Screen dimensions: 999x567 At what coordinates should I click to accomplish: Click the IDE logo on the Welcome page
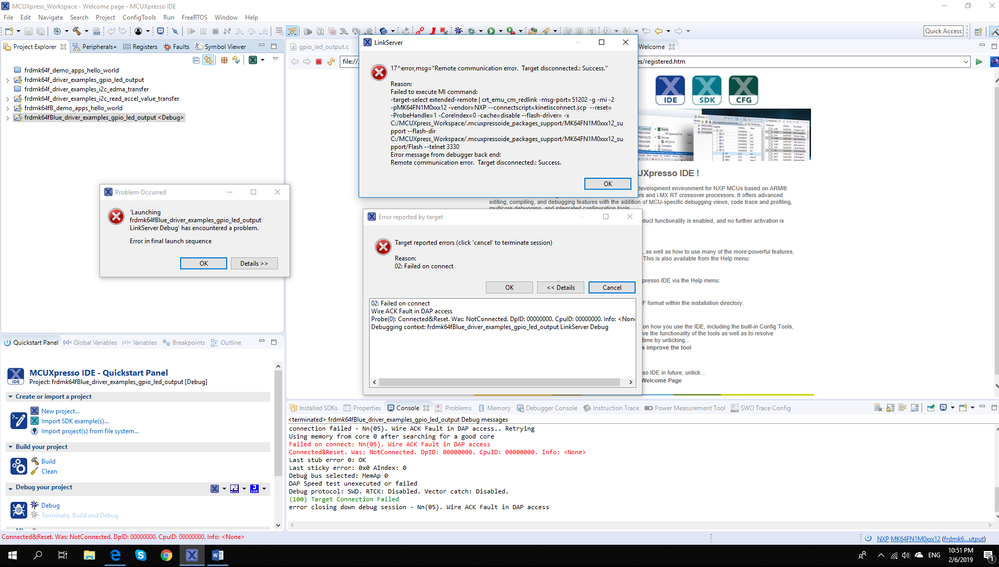pos(670,90)
